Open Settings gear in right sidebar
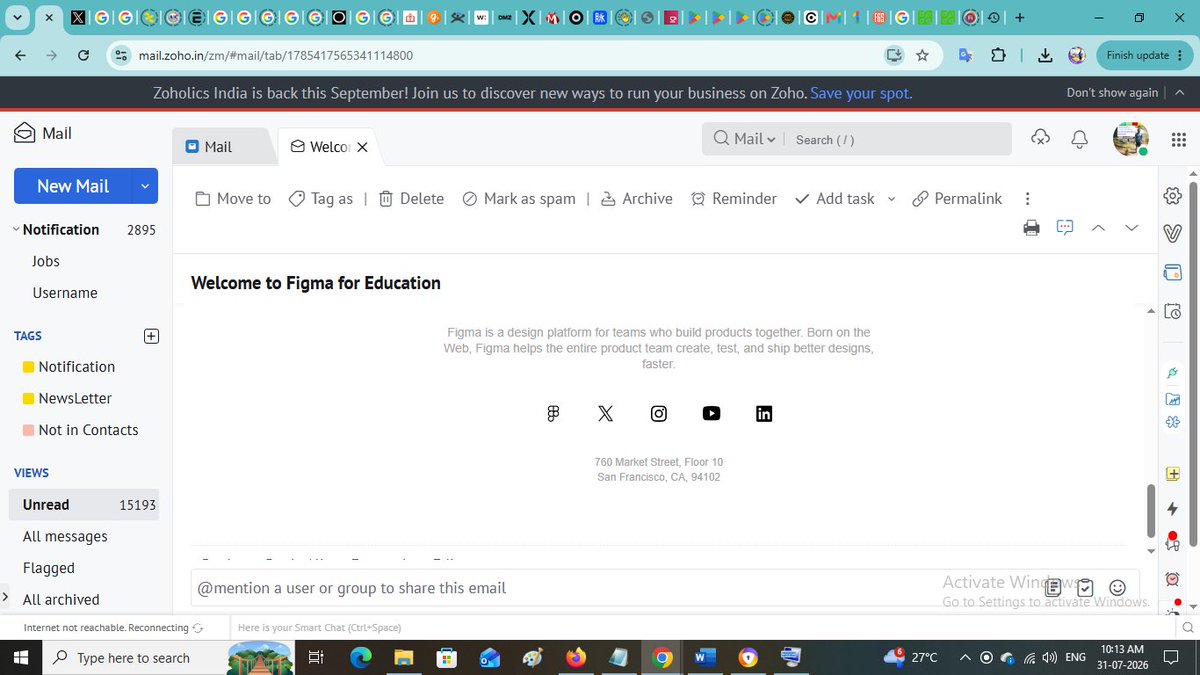This screenshot has width=1200, height=675. [1173, 195]
